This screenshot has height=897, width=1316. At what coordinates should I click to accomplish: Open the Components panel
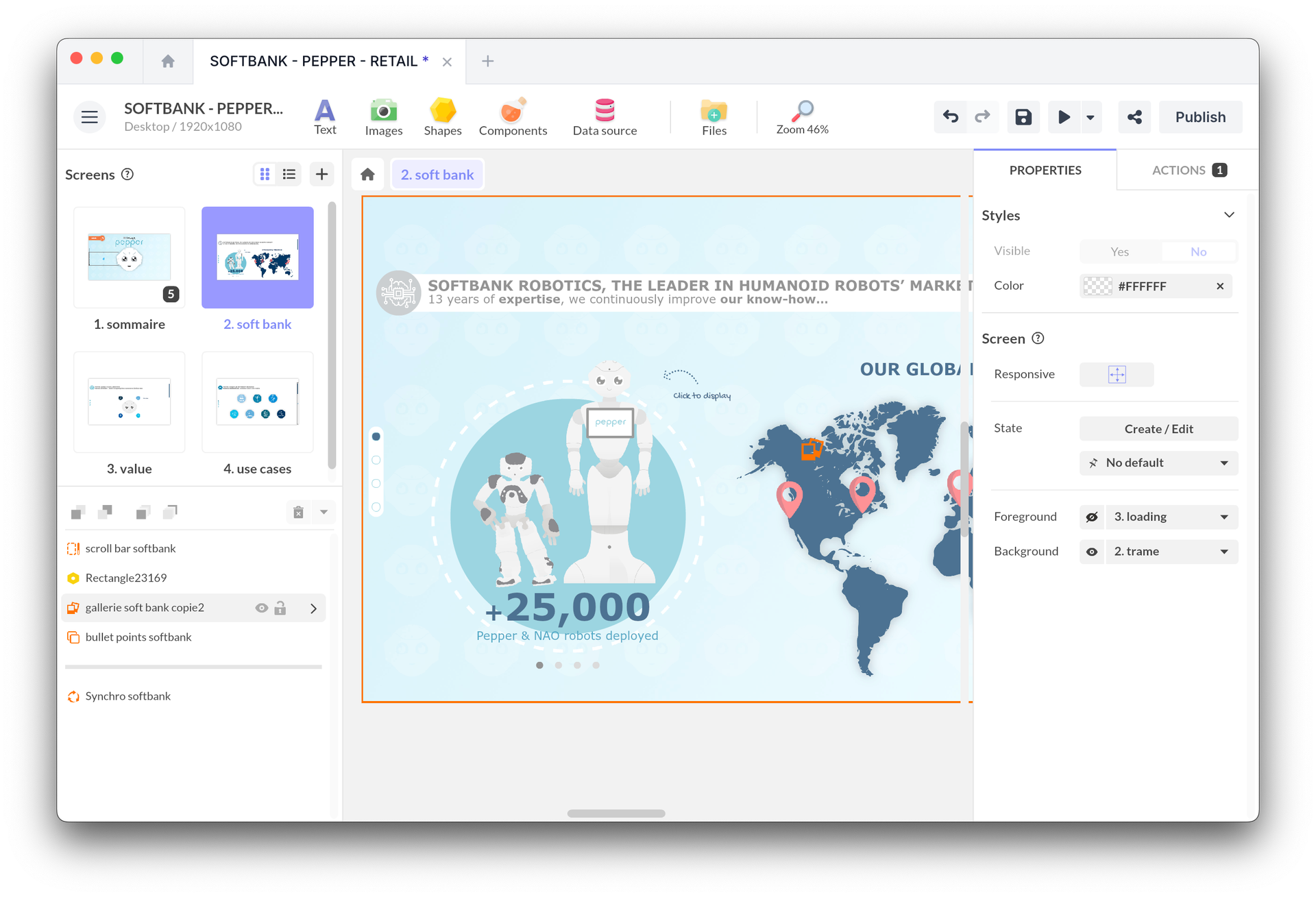(x=513, y=116)
